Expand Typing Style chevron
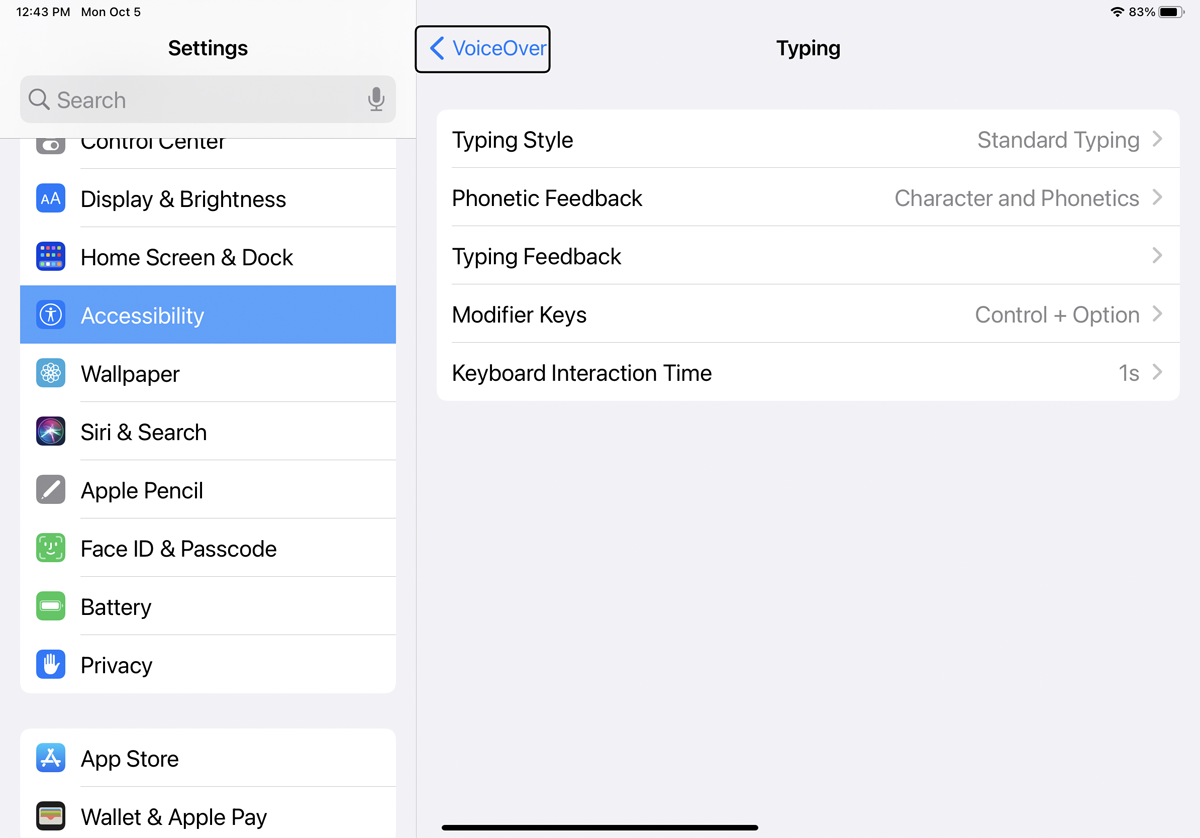This screenshot has height=838, width=1200. pyautogui.click(x=1157, y=139)
